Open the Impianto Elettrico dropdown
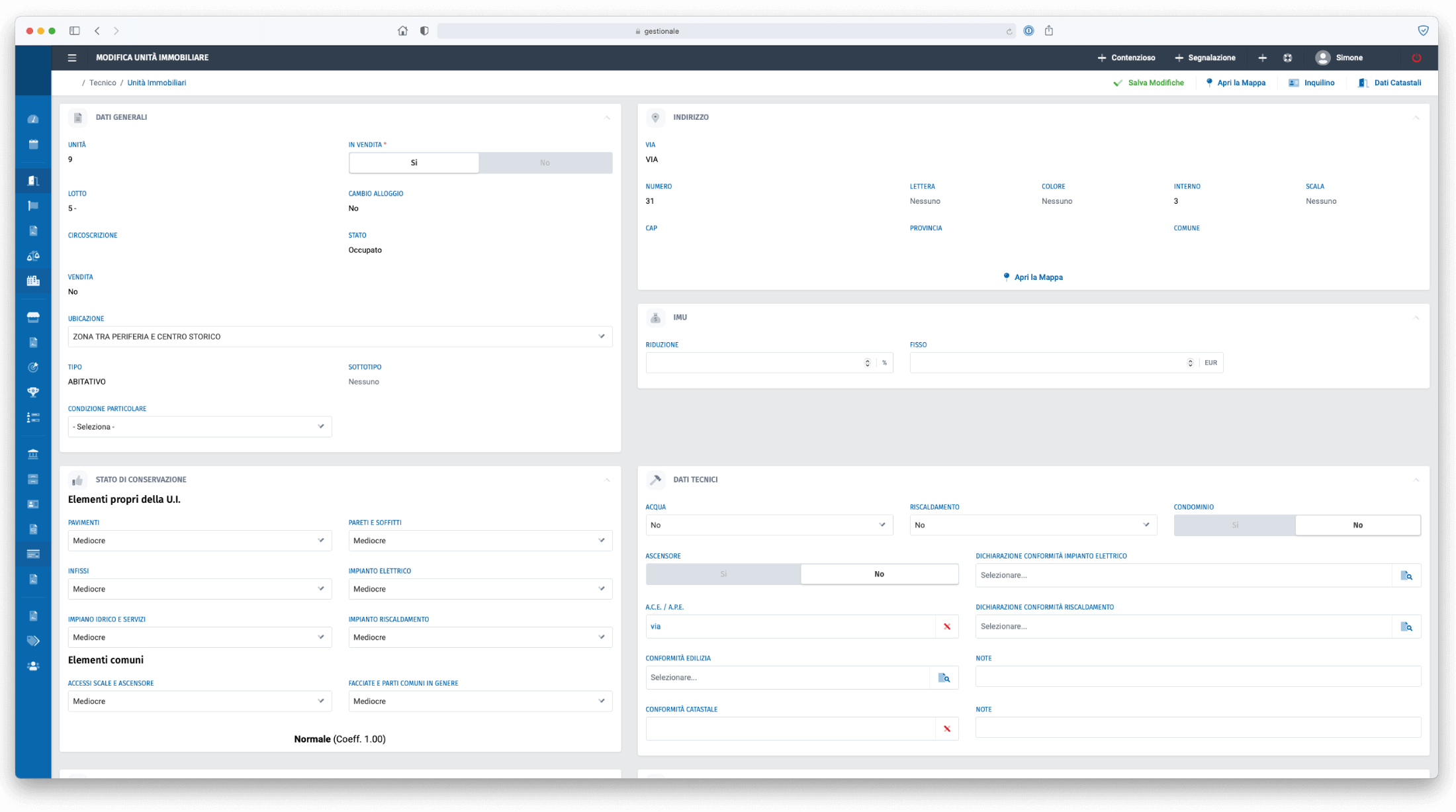 (480, 588)
